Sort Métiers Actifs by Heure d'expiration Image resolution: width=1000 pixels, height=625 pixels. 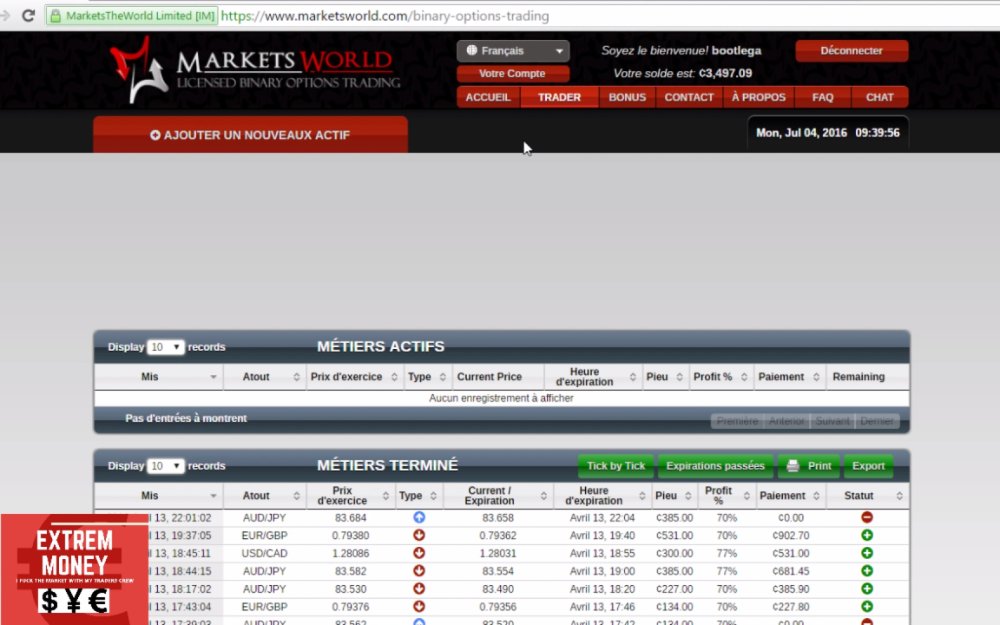click(593, 377)
